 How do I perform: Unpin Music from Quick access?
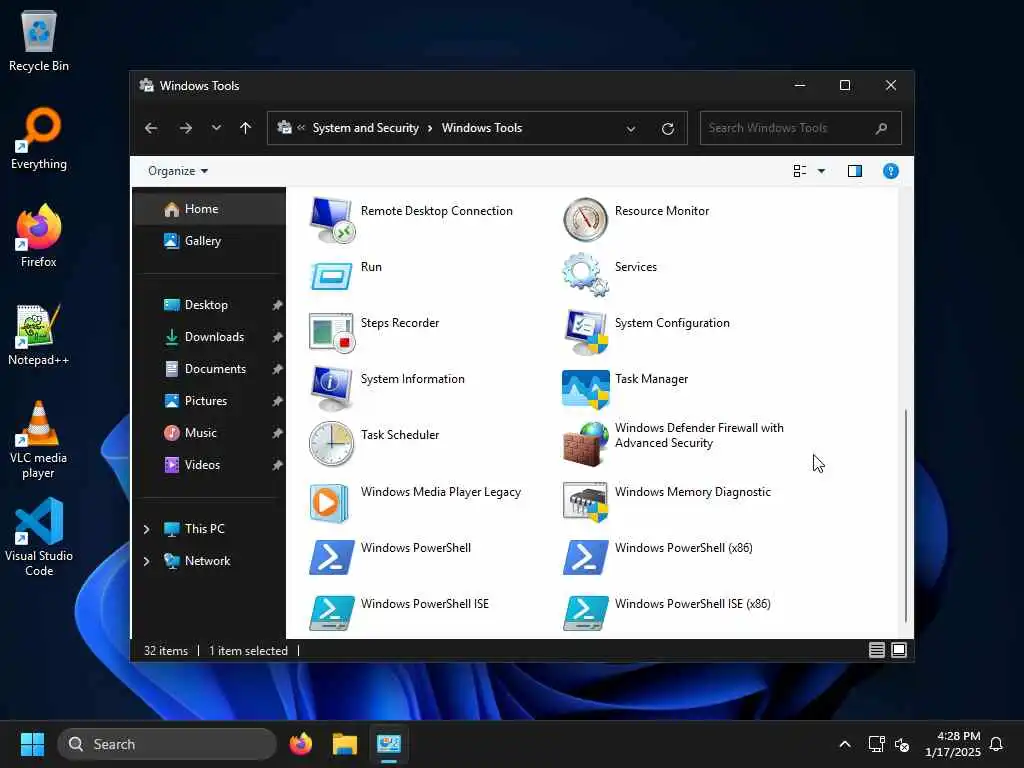[x=277, y=433]
